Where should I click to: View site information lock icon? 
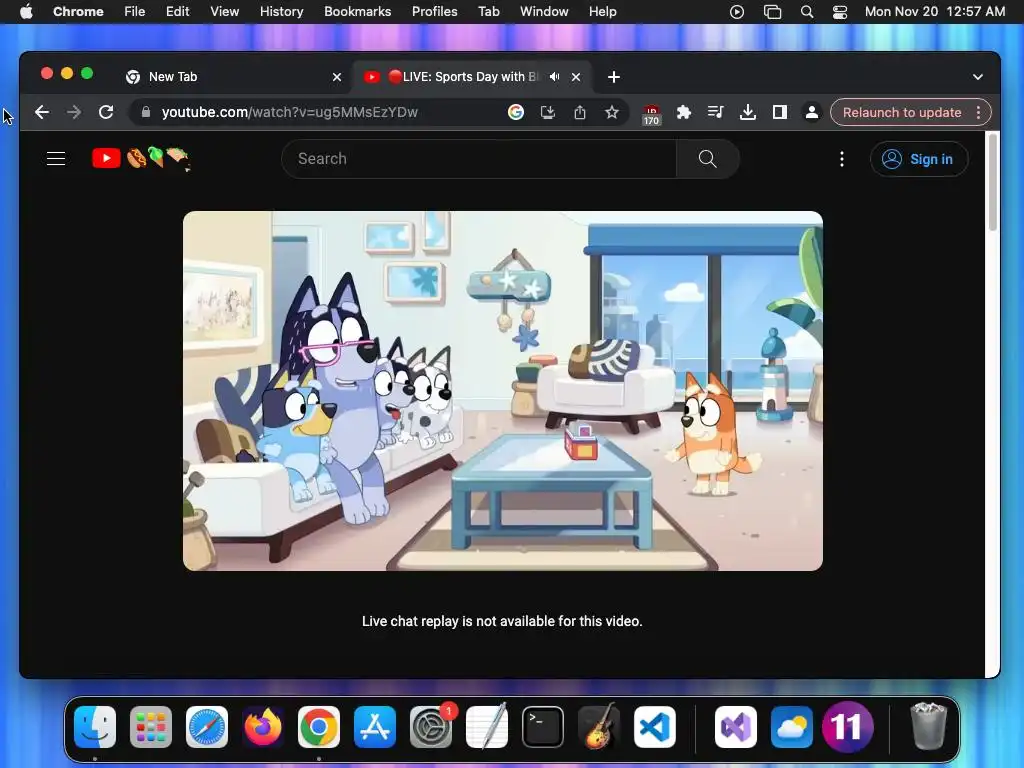[x=146, y=112]
